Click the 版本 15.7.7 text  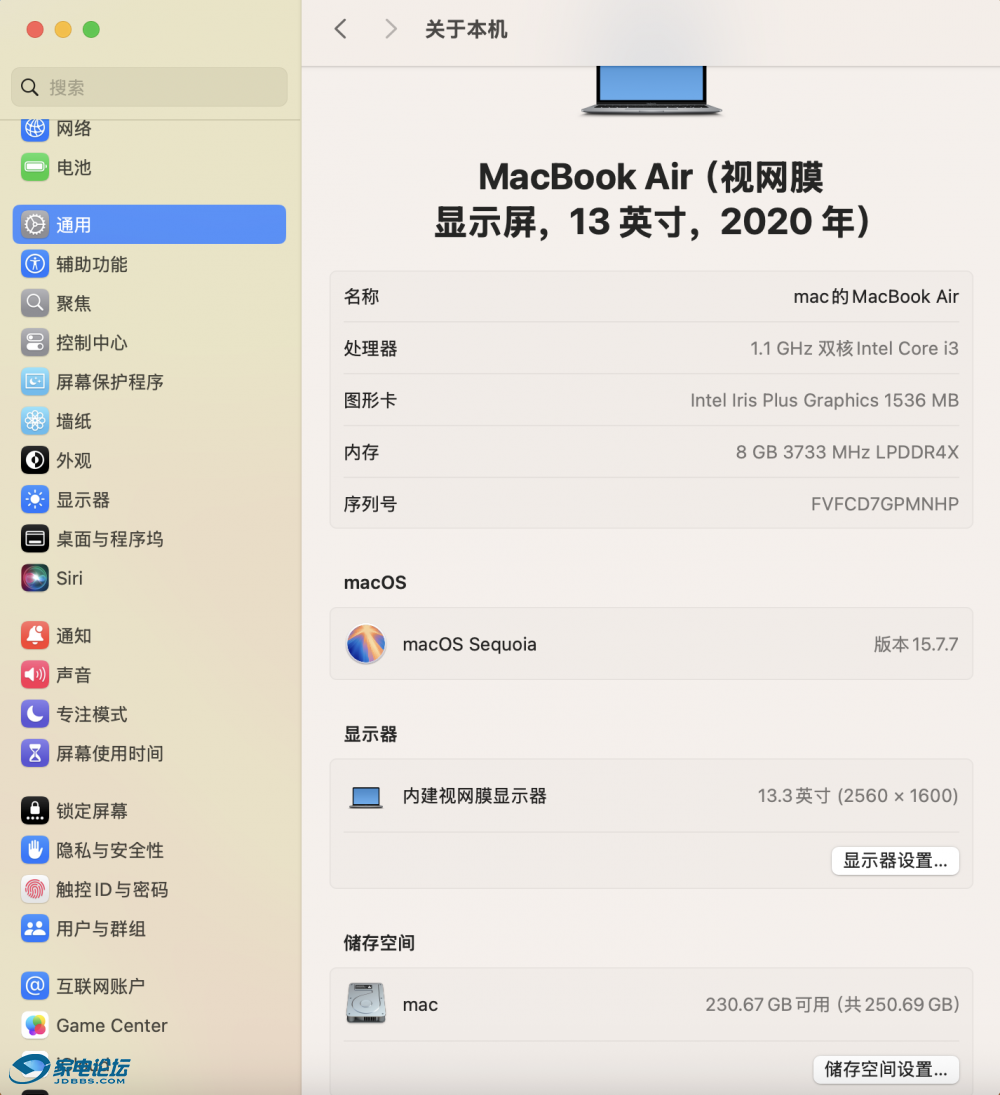pyautogui.click(x=916, y=644)
